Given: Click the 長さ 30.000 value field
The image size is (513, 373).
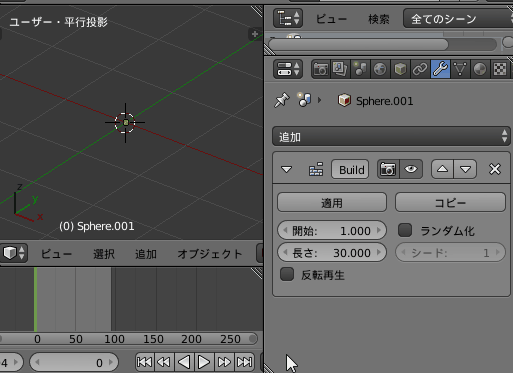Looking at the screenshot, I should pos(332,252).
